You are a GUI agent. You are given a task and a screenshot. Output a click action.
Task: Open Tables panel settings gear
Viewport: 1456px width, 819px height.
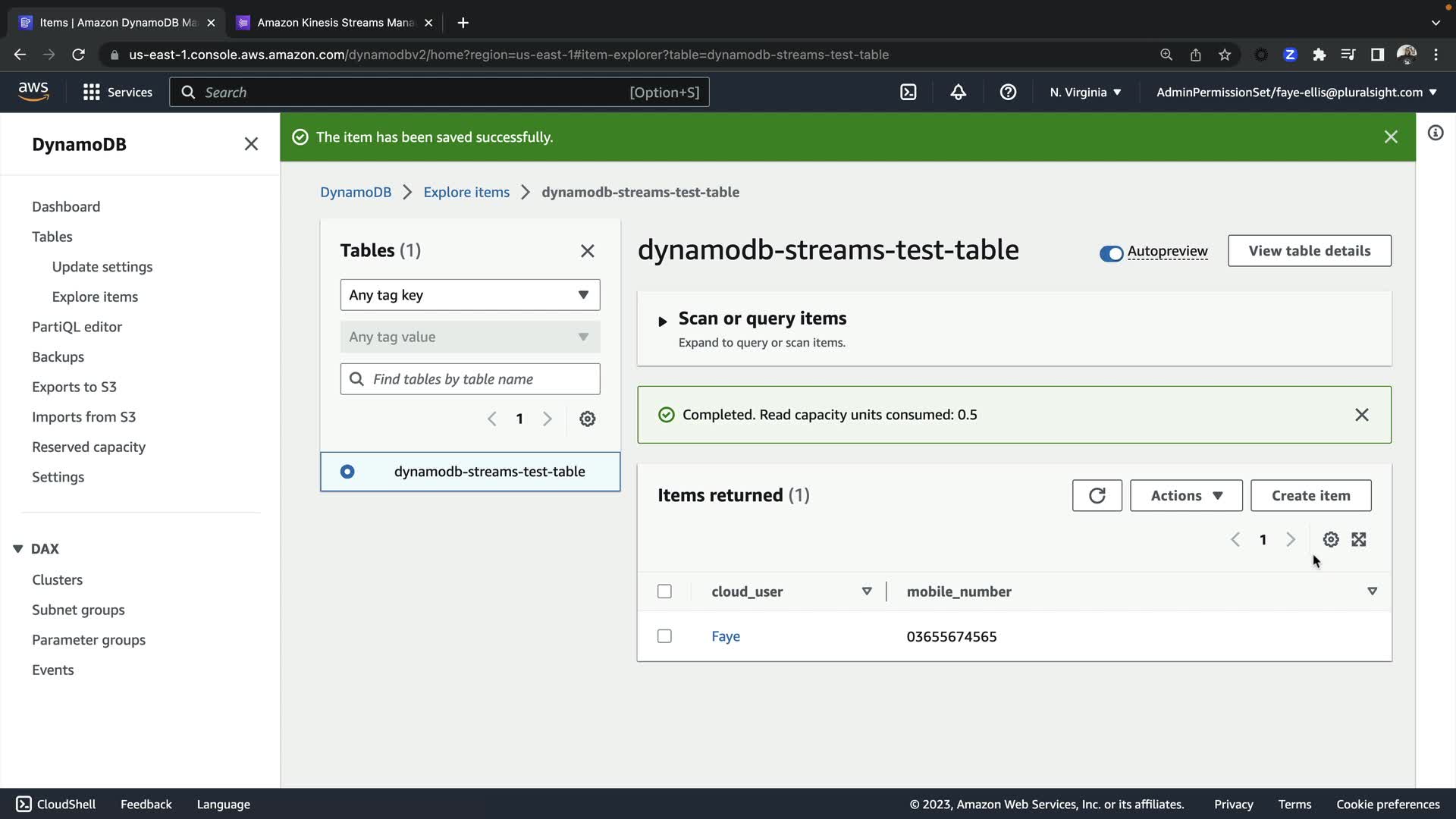point(587,419)
